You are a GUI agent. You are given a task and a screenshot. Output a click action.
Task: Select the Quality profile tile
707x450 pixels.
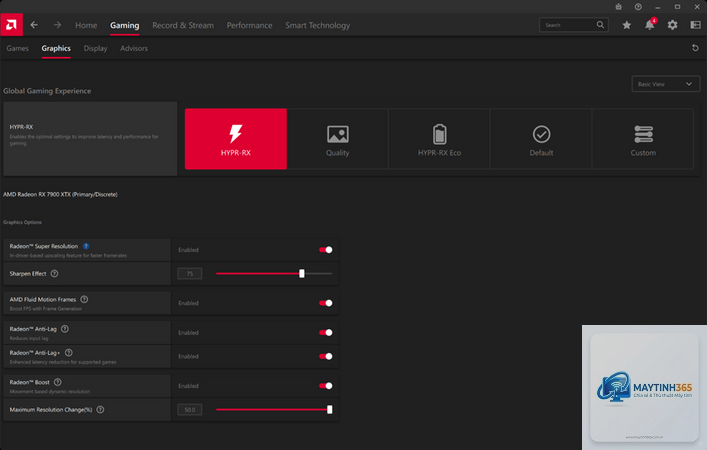[x=337, y=139]
